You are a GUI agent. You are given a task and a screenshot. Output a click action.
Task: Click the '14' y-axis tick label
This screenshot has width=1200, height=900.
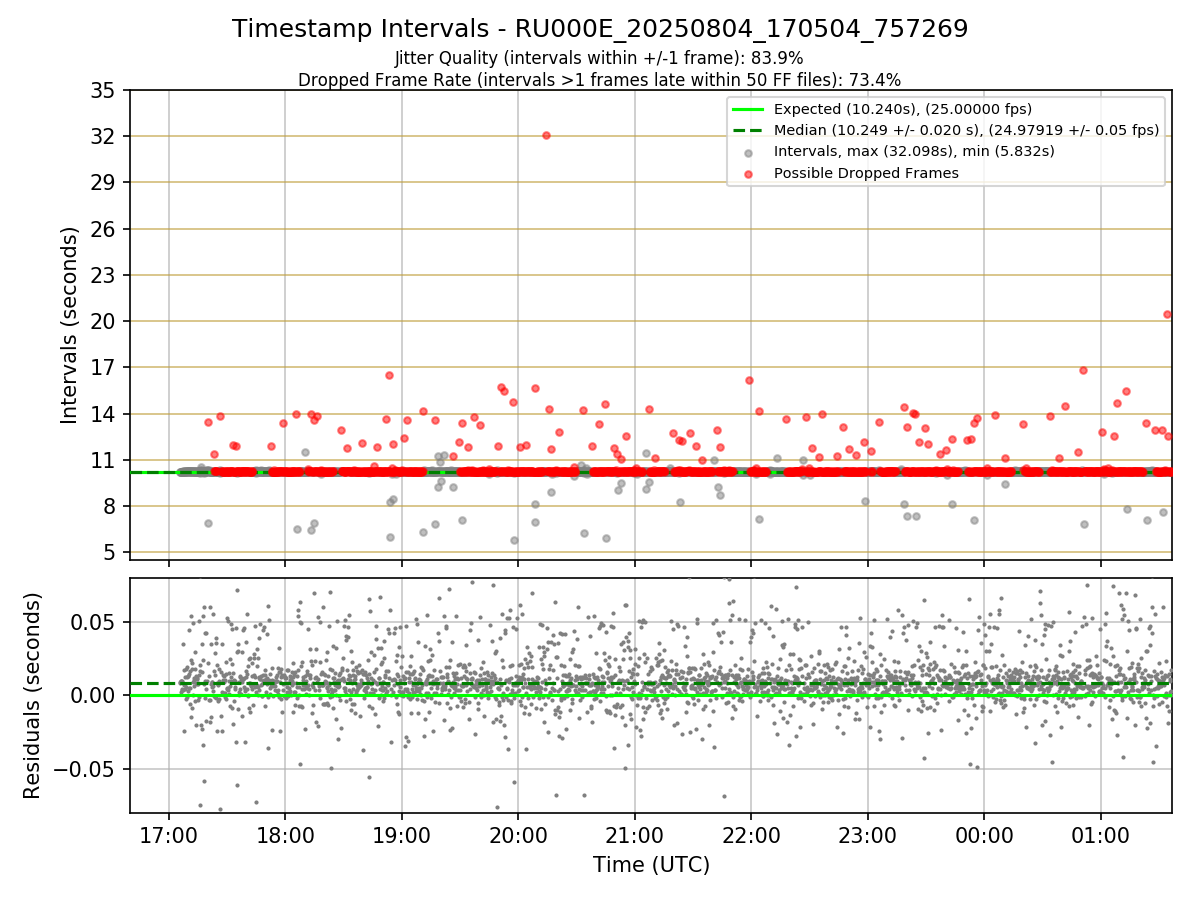tap(104, 414)
